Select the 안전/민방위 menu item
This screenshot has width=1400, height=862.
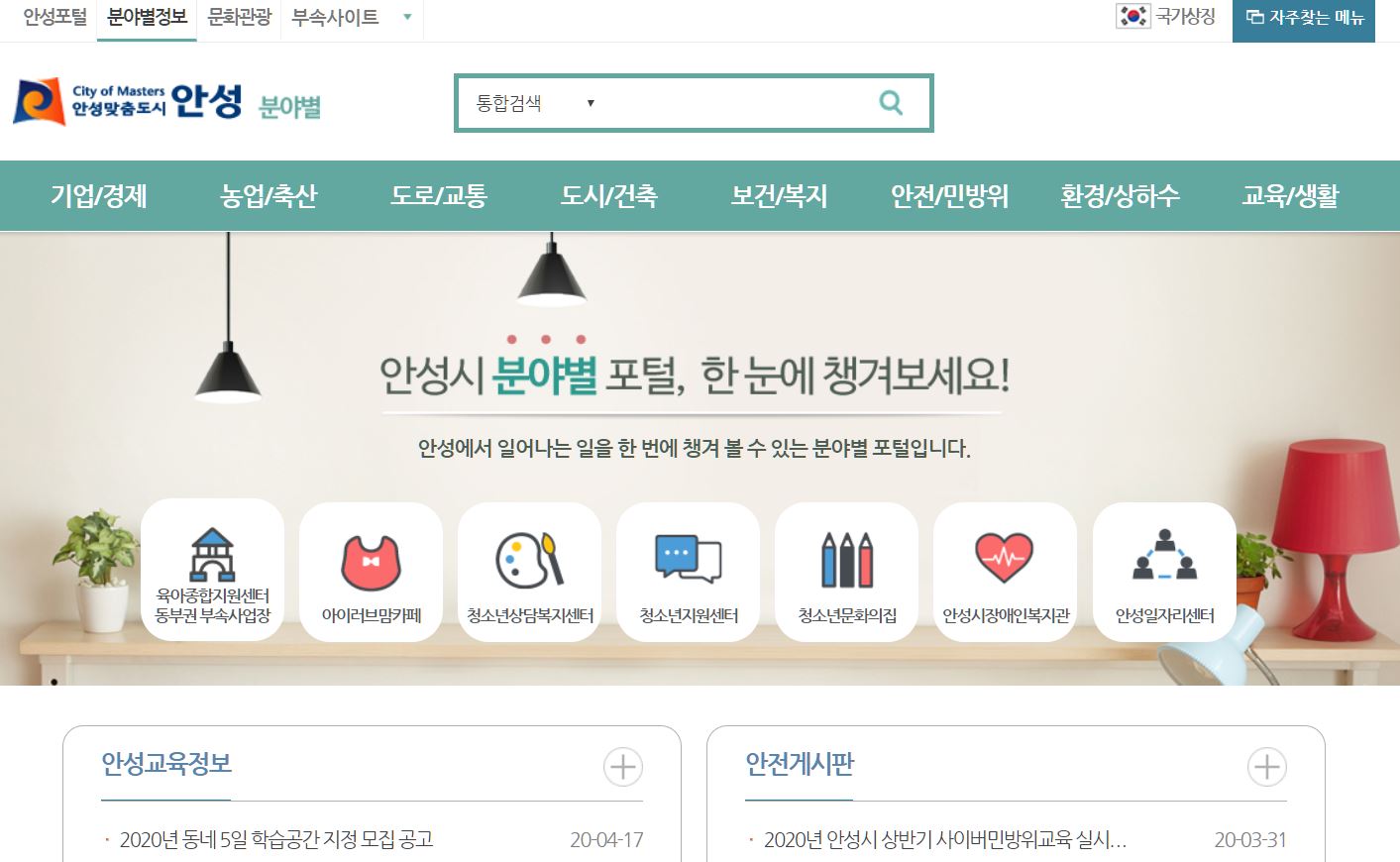(x=949, y=196)
